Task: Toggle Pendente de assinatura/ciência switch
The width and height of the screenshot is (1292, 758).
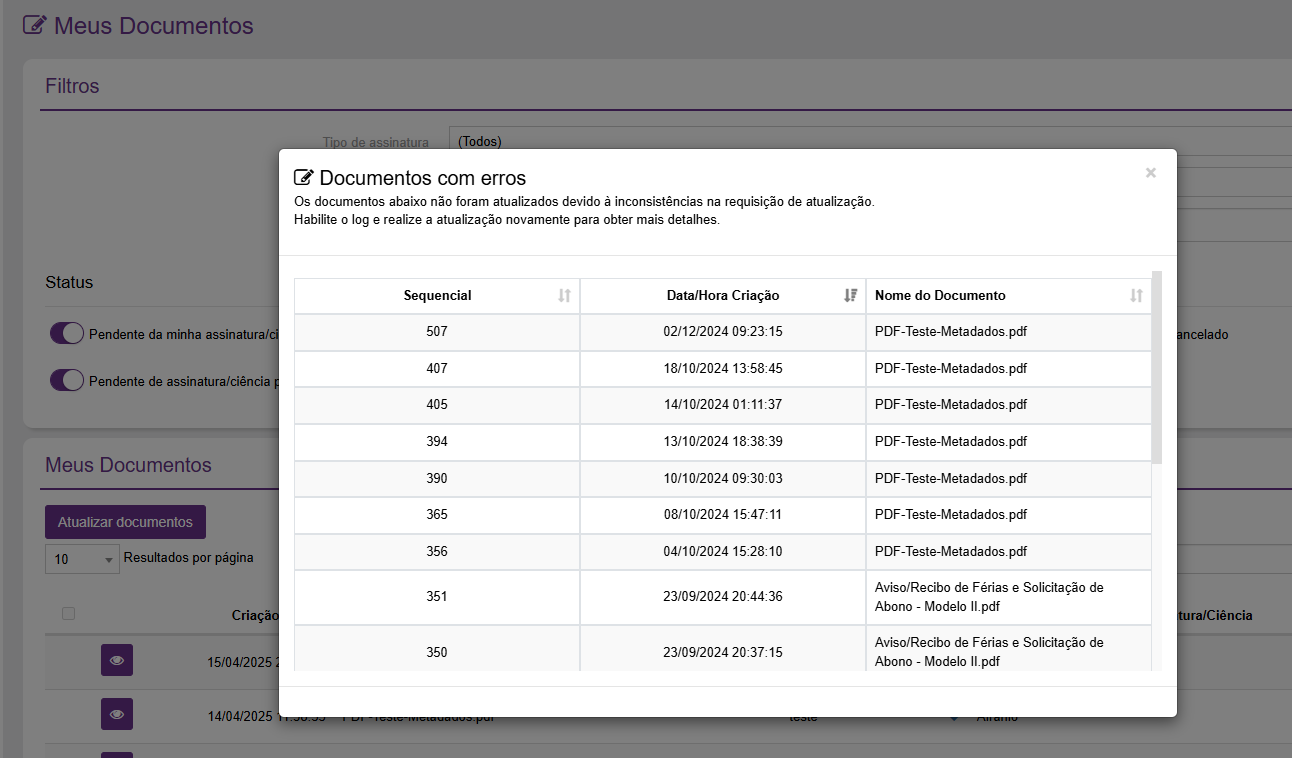Action: (x=67, y=381)
